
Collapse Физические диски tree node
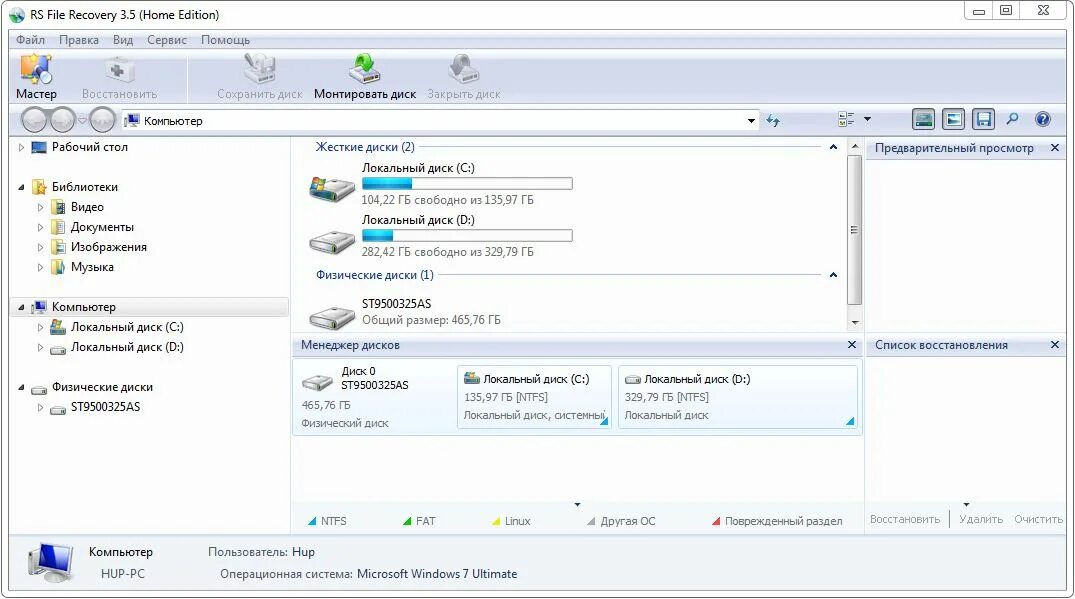pyautogui.click(x=21, y=387)
